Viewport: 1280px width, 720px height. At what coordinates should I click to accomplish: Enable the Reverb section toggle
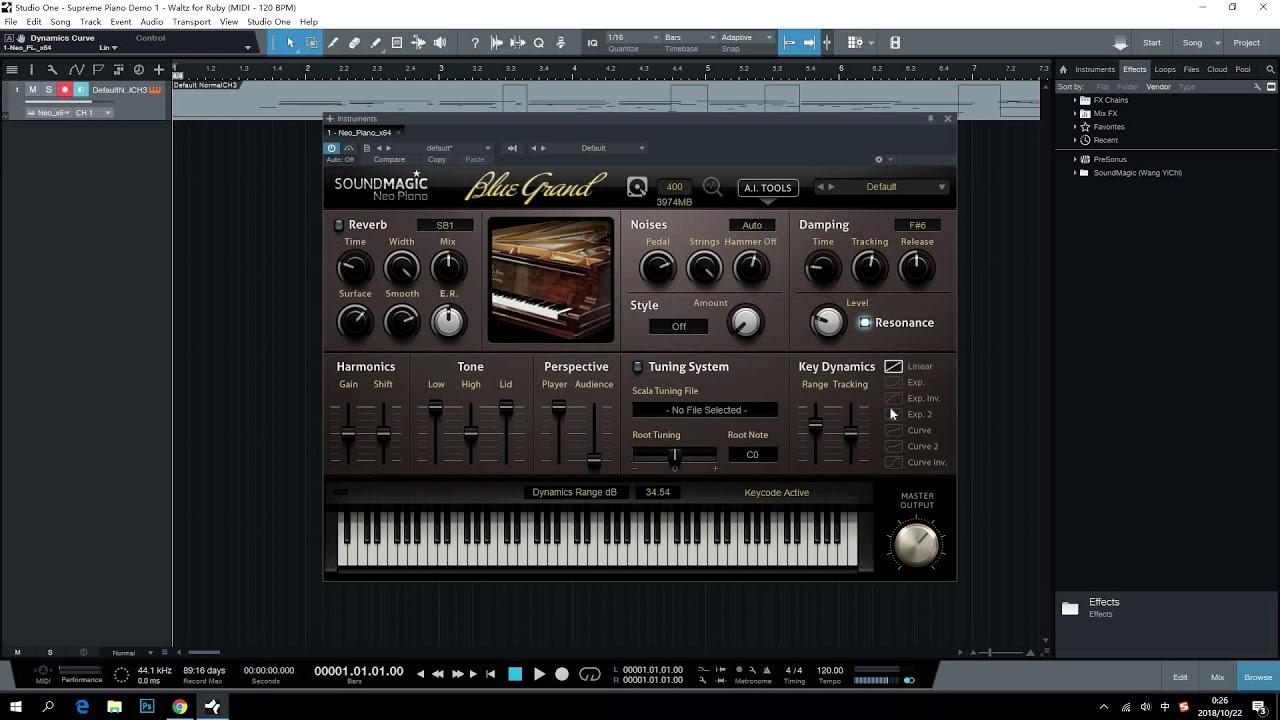point(339,225)
